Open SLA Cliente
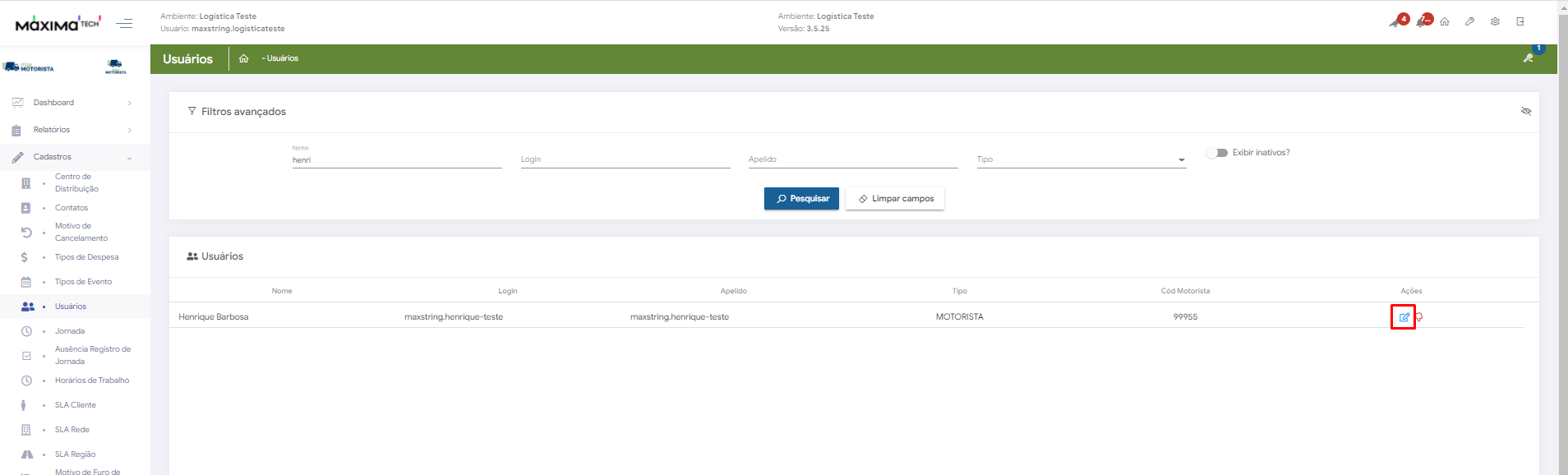 [x=76, y=405]
